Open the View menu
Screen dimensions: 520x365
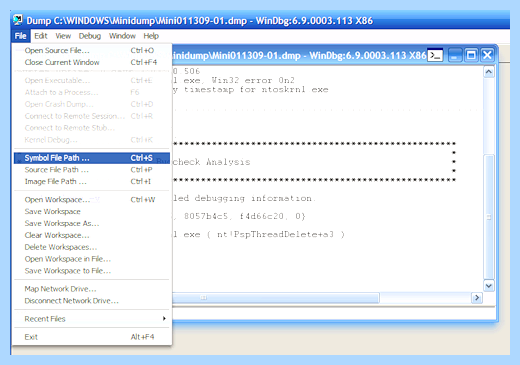point(63,36)
